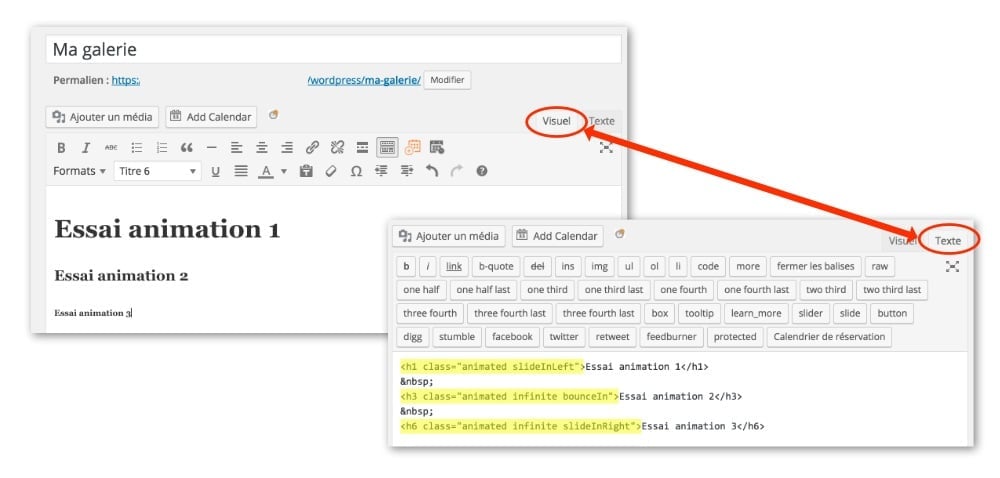This screenshot has width=1000, height=478.
Task: Click the Modifier permalink button
Action: point(447,80)
